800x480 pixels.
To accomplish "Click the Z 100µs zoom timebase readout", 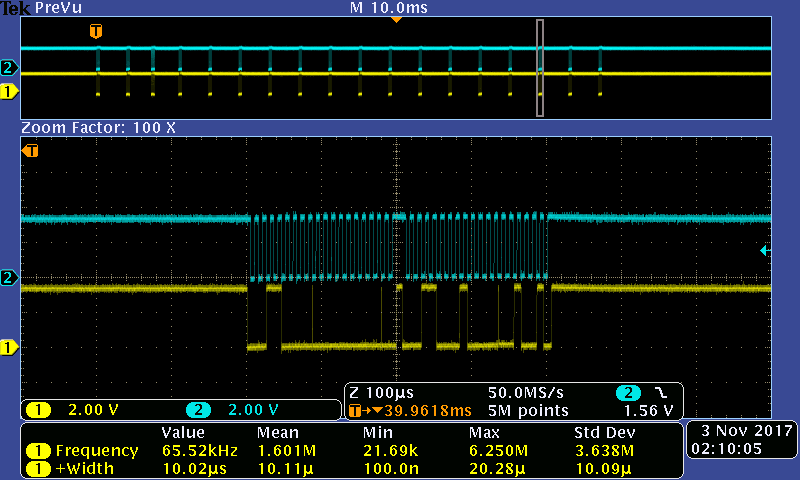I will tap(381, 393).
